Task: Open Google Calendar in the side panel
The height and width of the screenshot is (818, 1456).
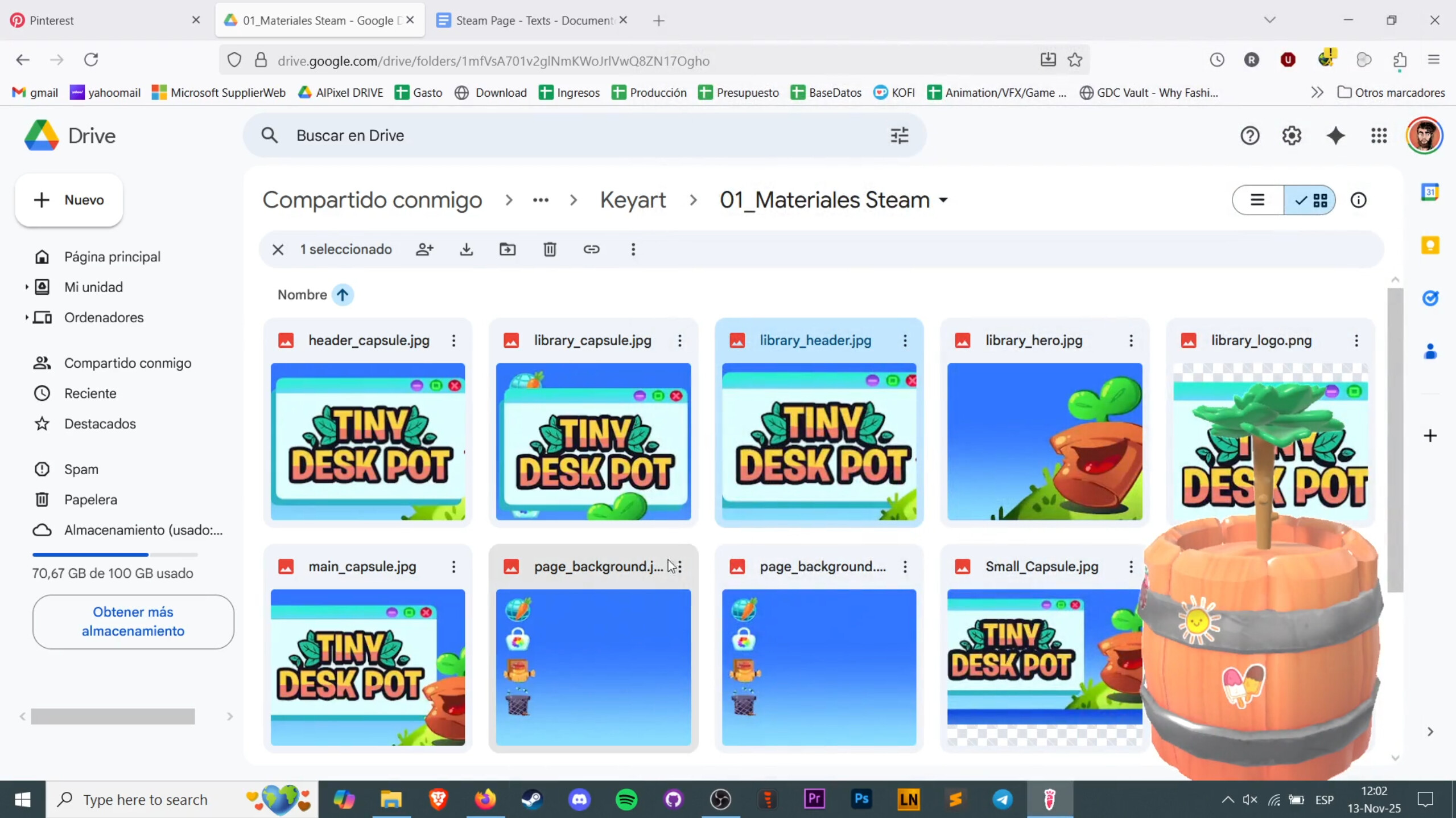Action: pyautogui.click(x=1430, y=192)
